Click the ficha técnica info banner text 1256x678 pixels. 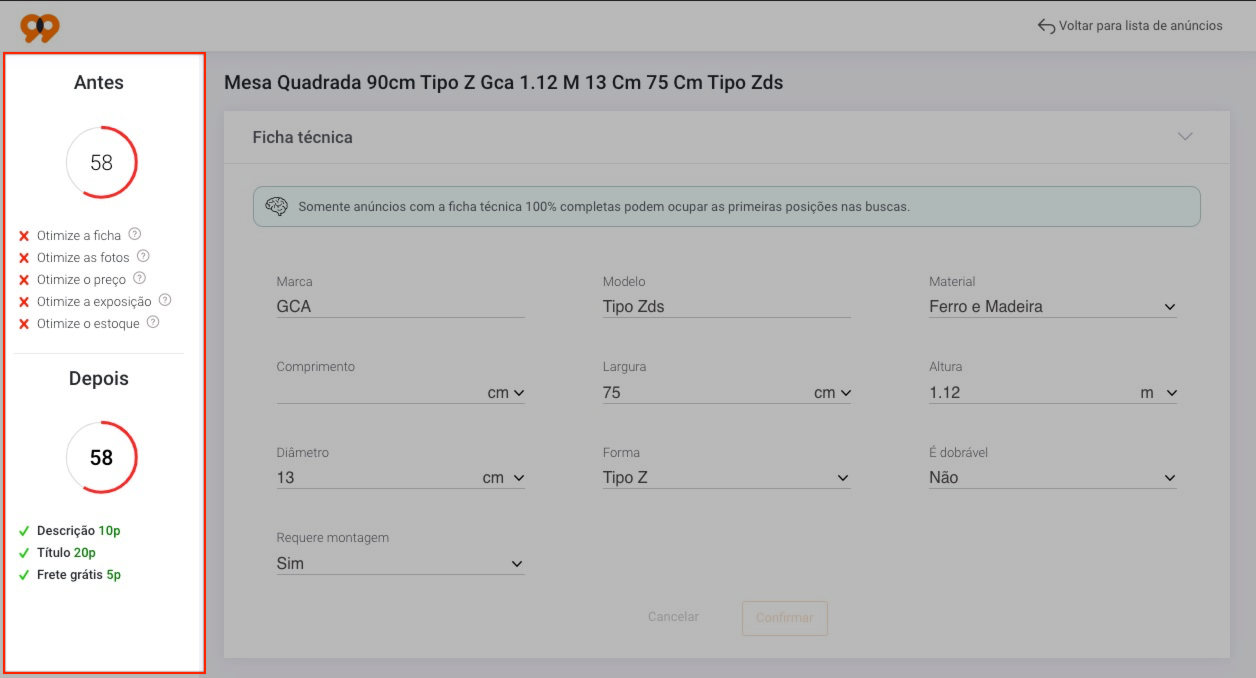(604, 208)
